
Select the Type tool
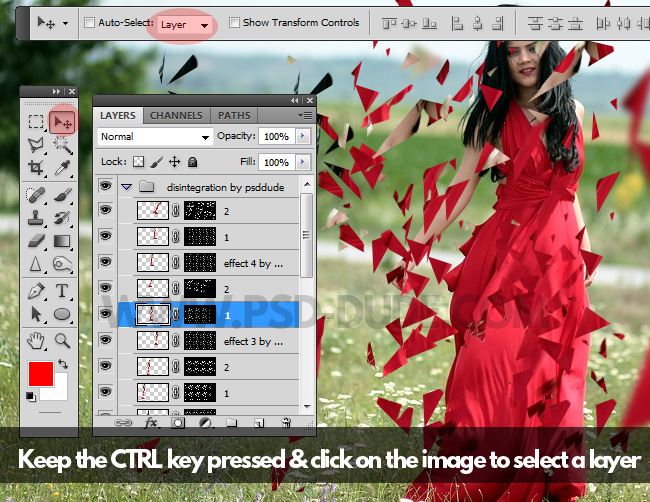tap(62, 291)
